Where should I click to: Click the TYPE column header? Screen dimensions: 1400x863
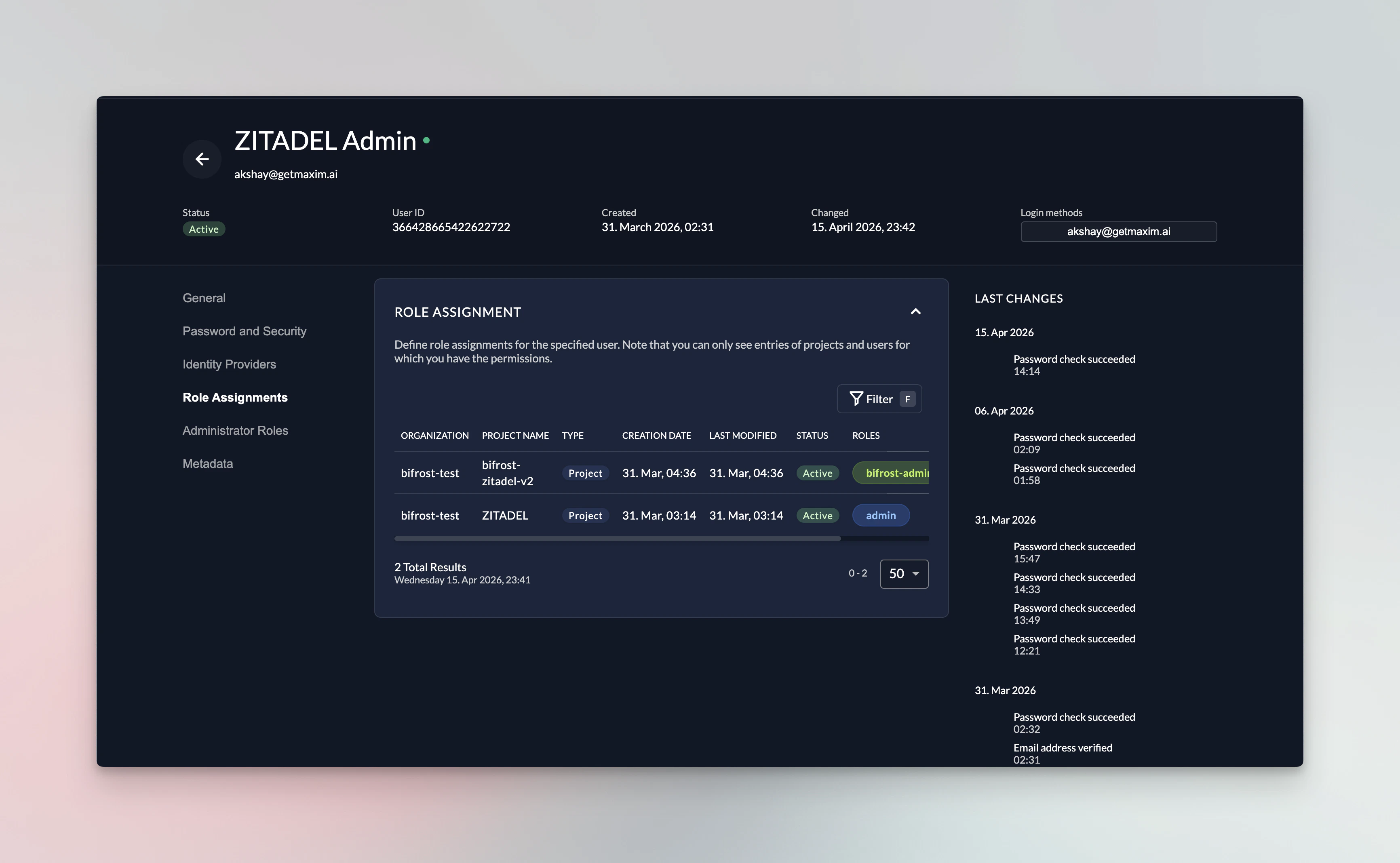point(573,436)
